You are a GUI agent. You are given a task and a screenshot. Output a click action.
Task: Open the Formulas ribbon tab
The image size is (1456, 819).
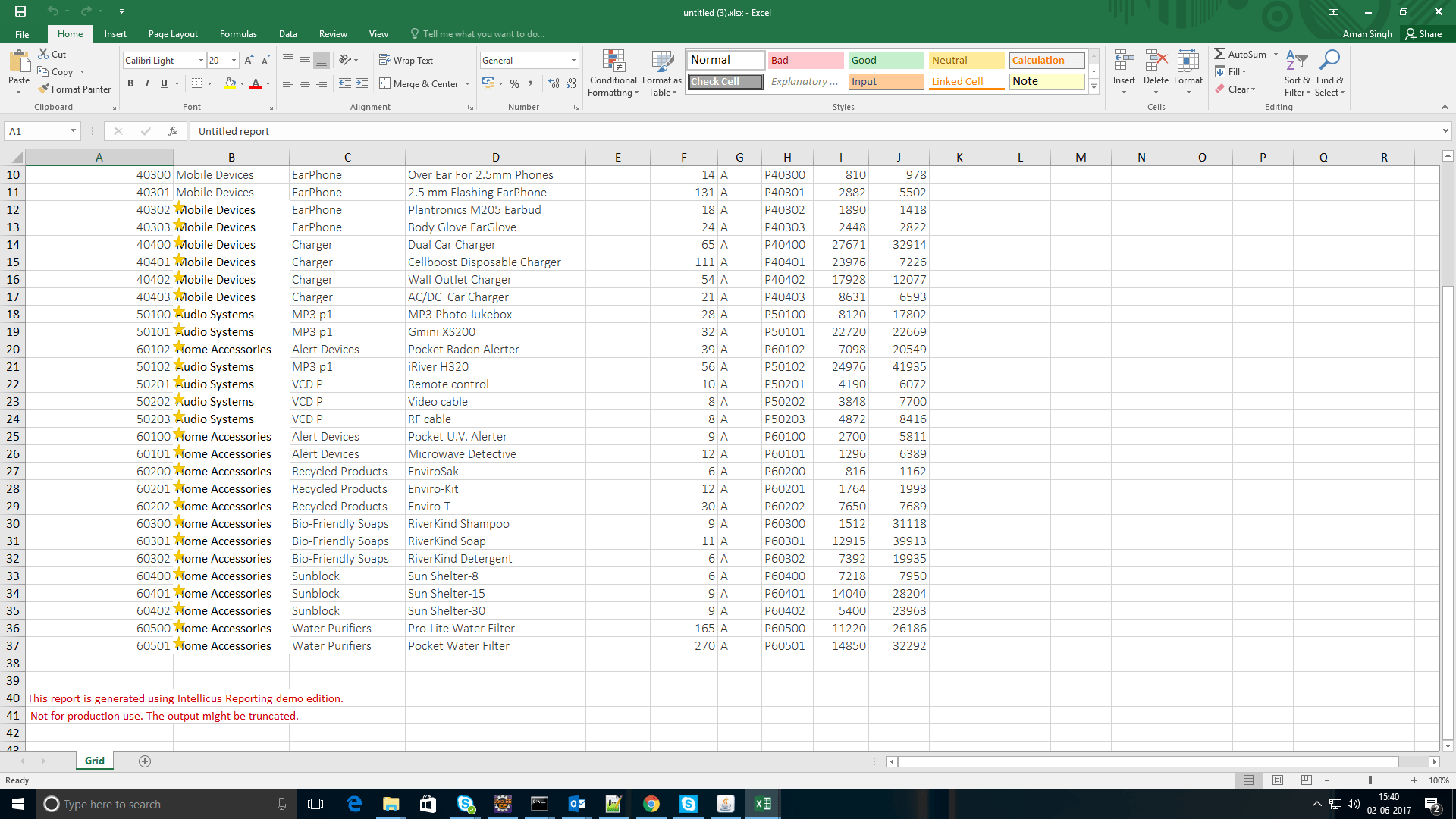coord(238,34)
